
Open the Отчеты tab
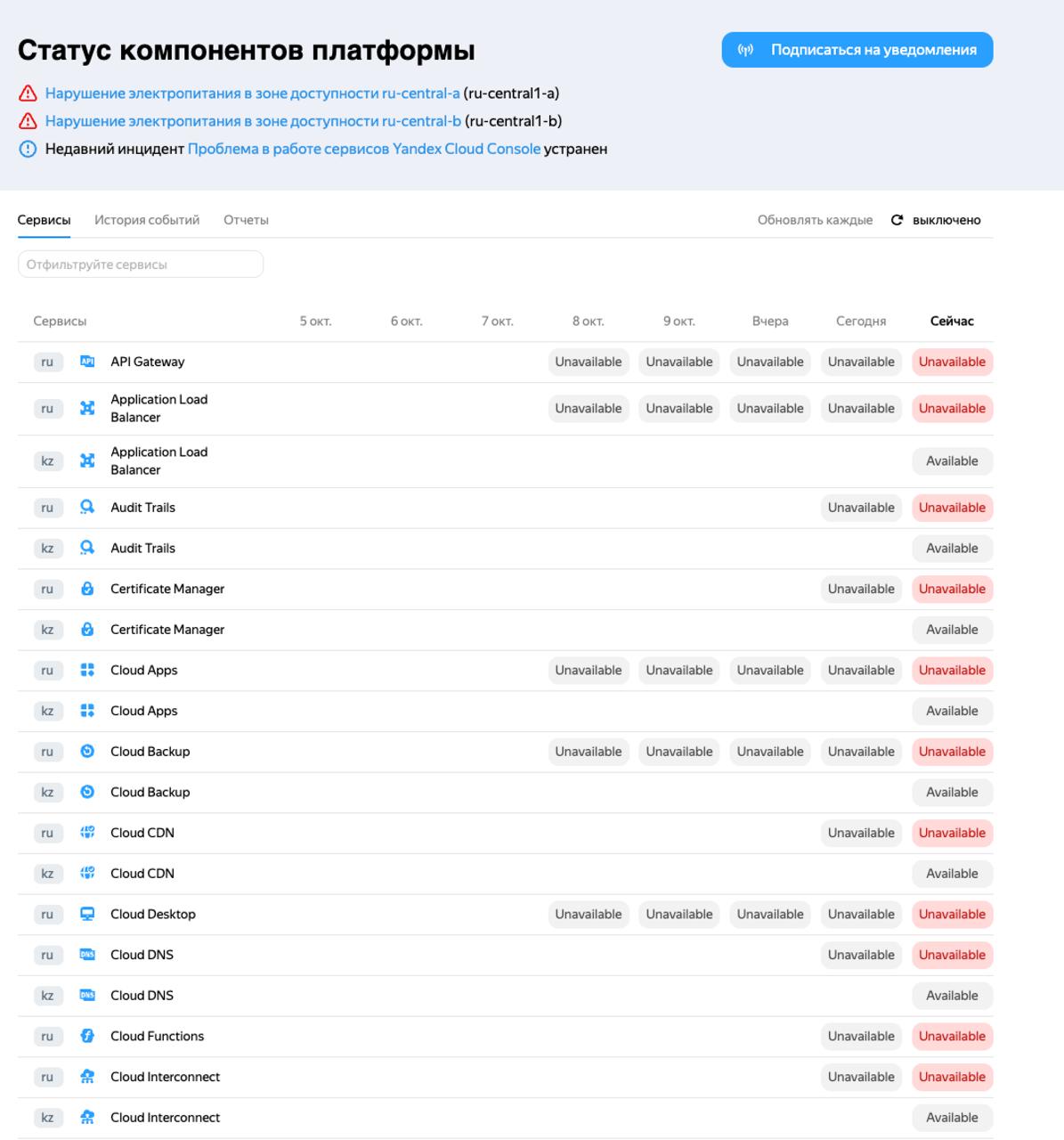246,220
